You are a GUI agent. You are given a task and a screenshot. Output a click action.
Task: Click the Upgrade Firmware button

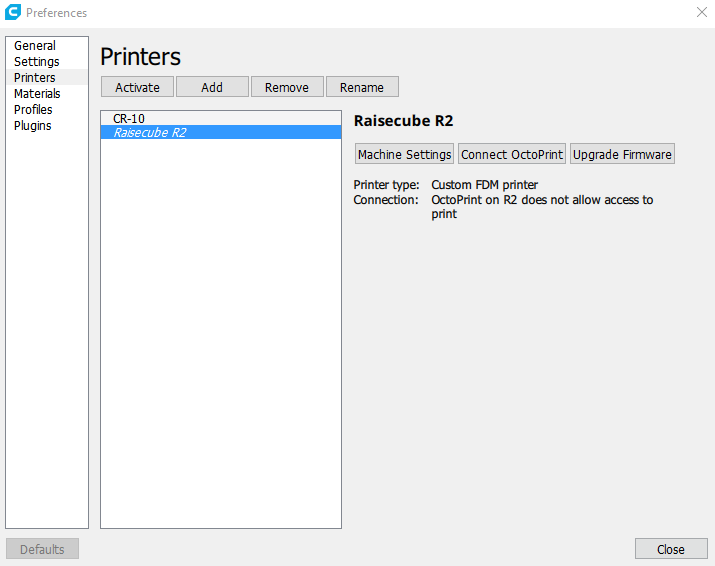pos(622,154)
